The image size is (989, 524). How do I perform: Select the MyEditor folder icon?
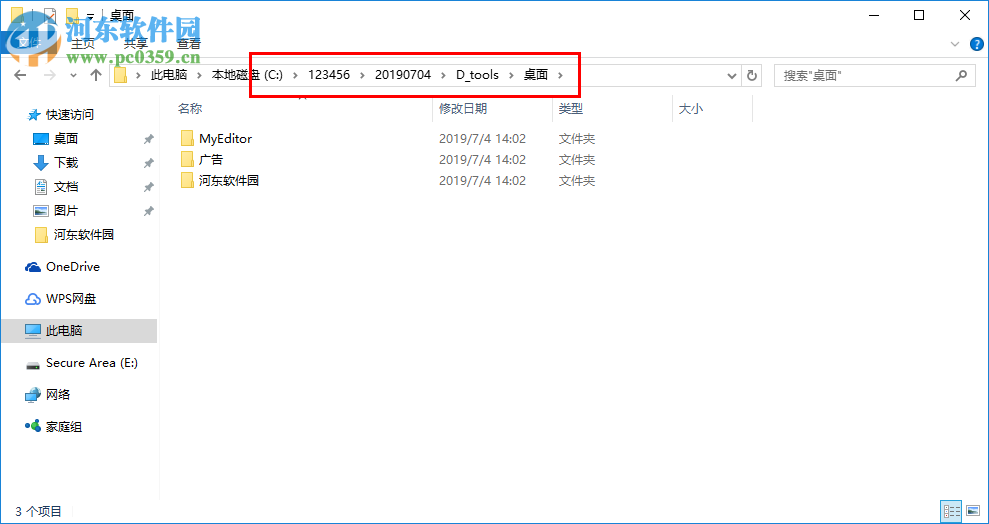(187, 138)
